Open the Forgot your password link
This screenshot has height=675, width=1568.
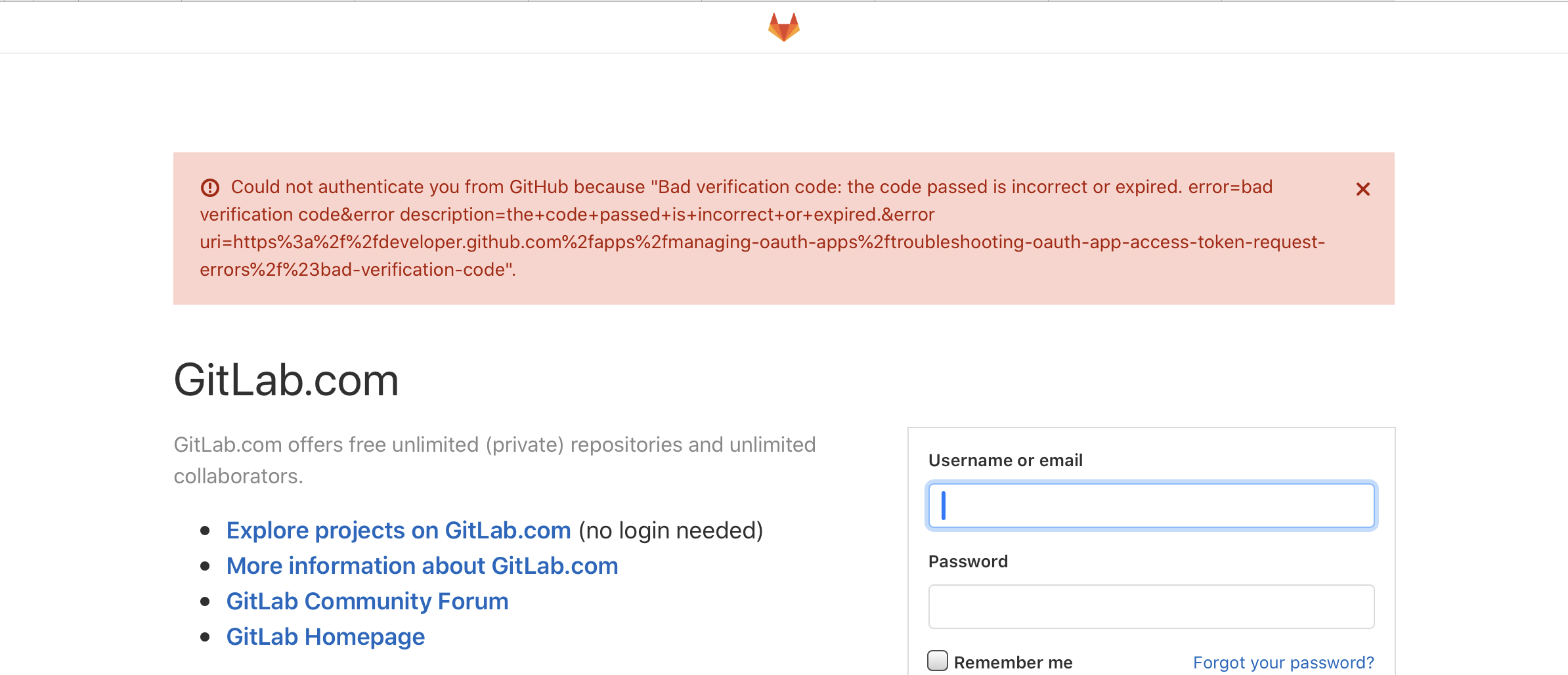point(1284,663)
